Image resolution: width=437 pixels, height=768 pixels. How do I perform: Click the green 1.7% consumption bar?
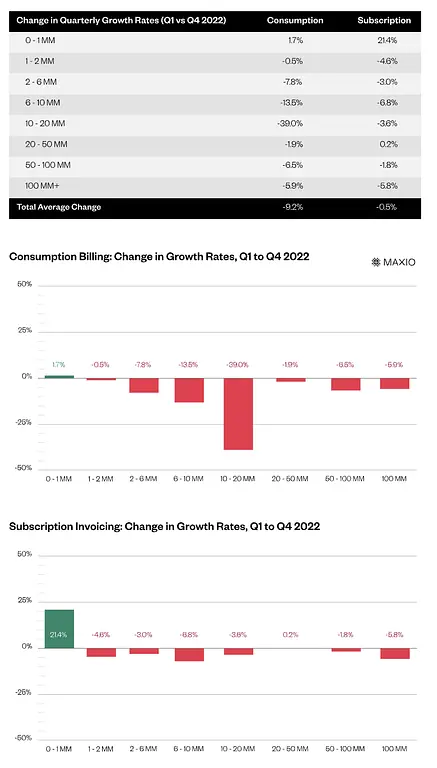[x=59, y=377]
